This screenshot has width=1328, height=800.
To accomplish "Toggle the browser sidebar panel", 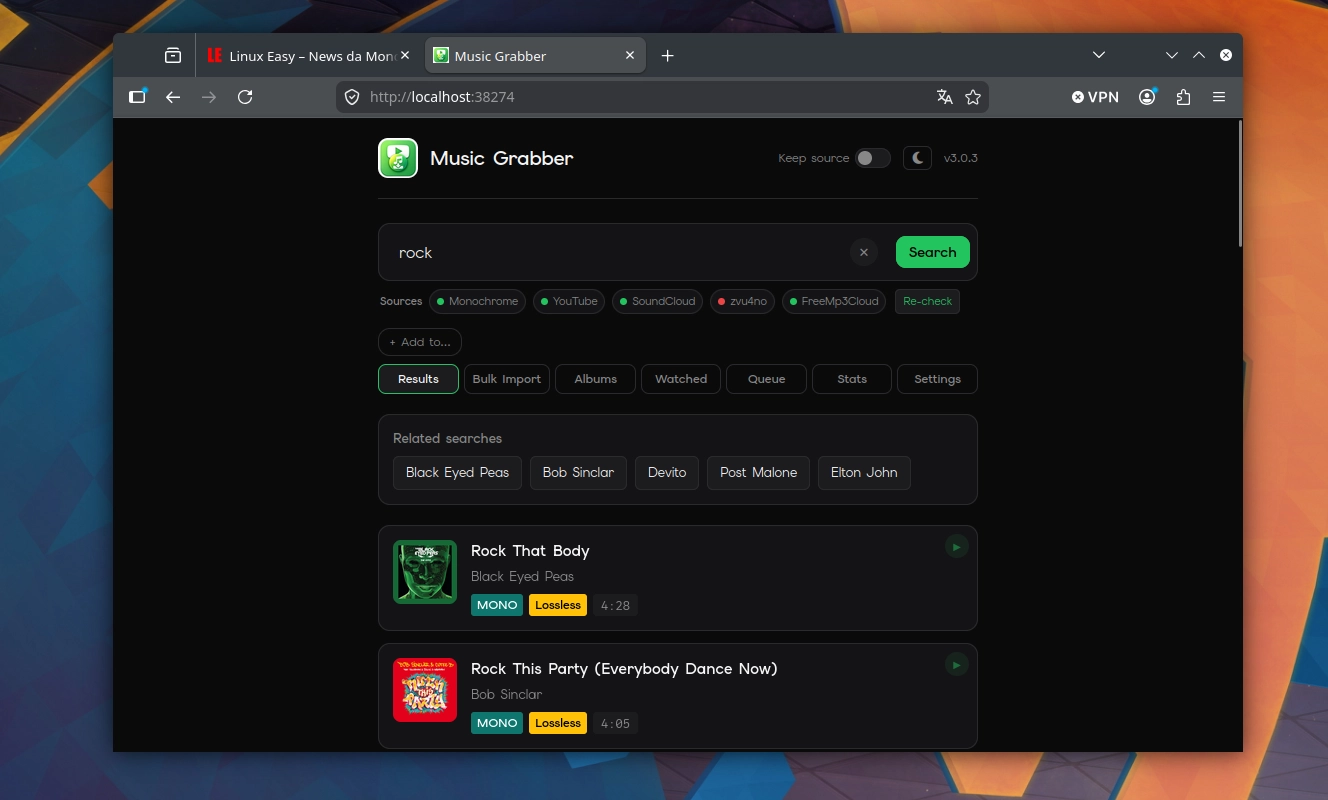I will pyautogui.click(x=138, y=97).
